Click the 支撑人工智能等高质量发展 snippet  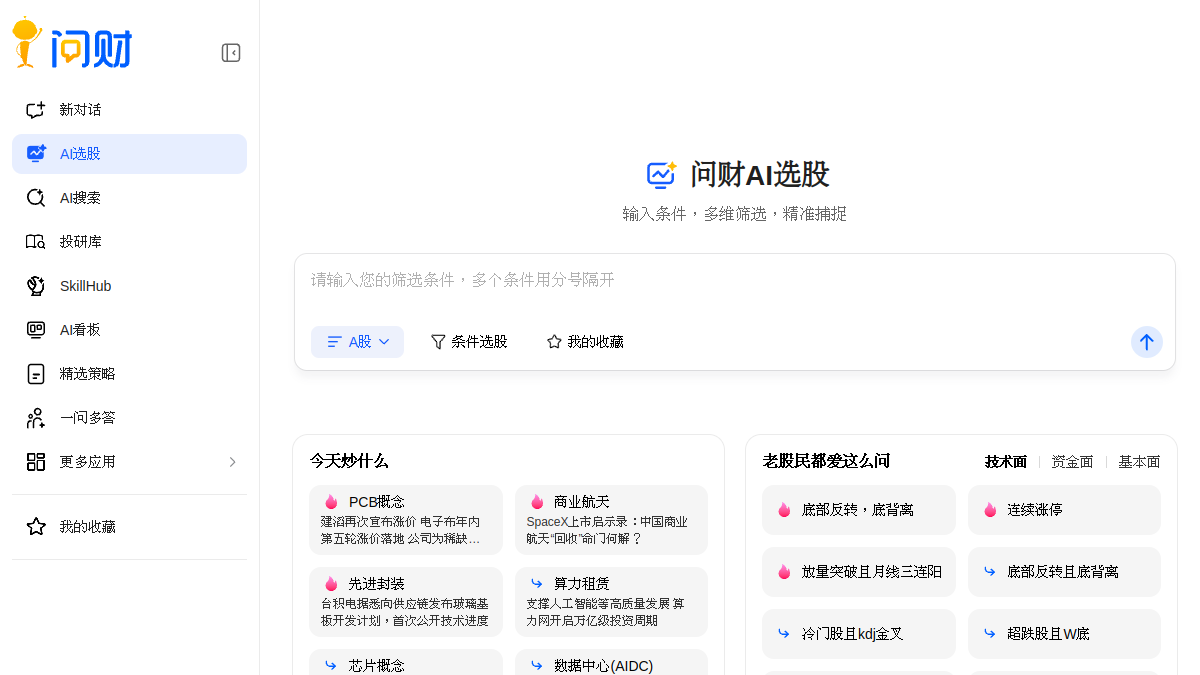(606, 612)
